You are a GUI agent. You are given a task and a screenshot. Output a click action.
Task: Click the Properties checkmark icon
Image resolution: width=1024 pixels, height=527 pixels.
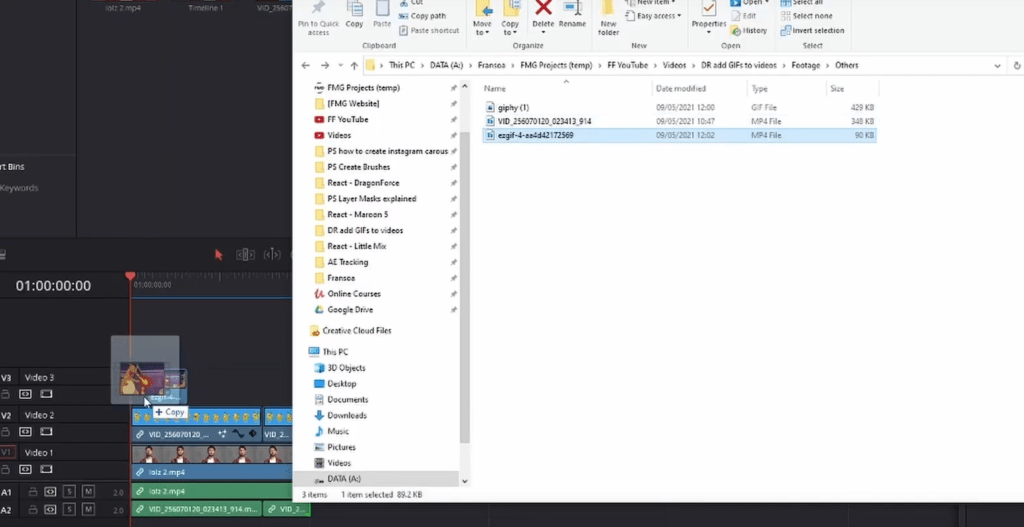point(709,8)
